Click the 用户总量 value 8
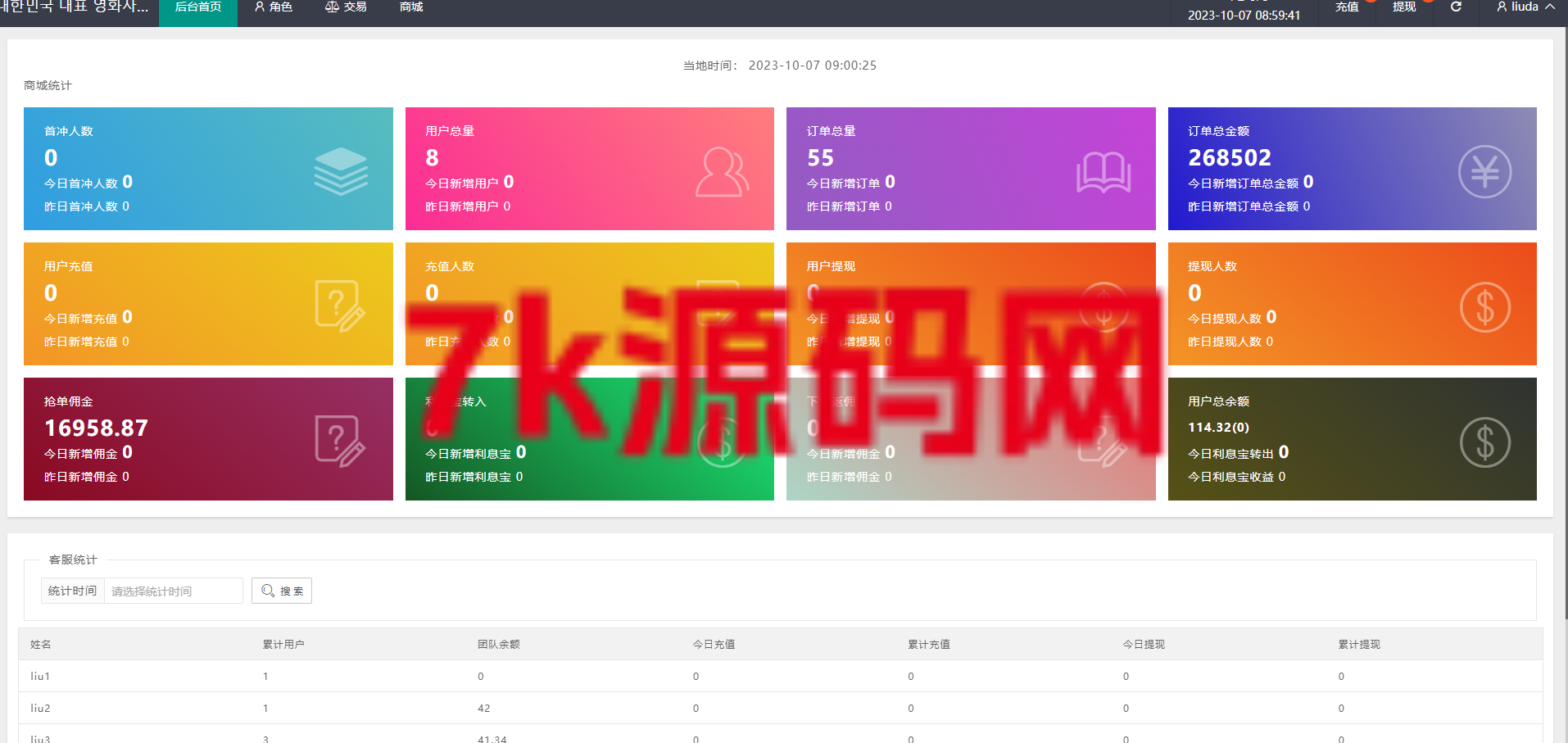This screenshot has height=743, width=1568. (432, 157)
